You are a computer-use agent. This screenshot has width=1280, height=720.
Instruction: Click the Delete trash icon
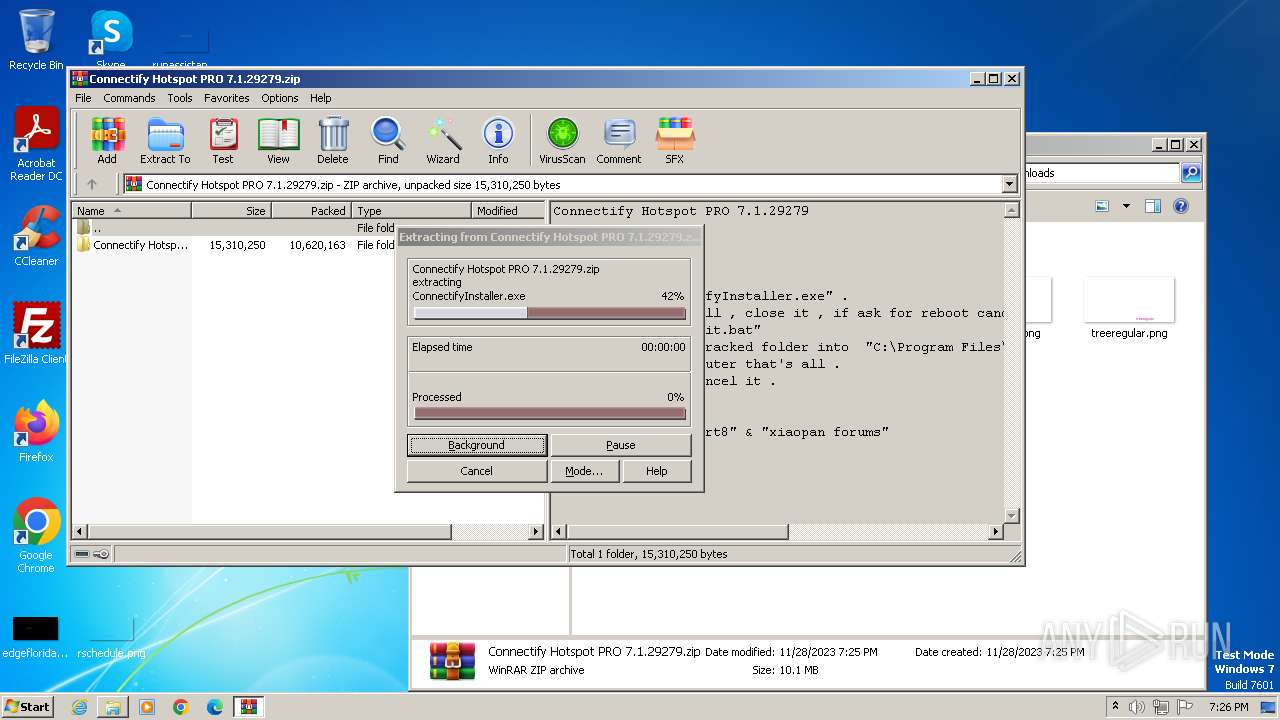point(333,140)
